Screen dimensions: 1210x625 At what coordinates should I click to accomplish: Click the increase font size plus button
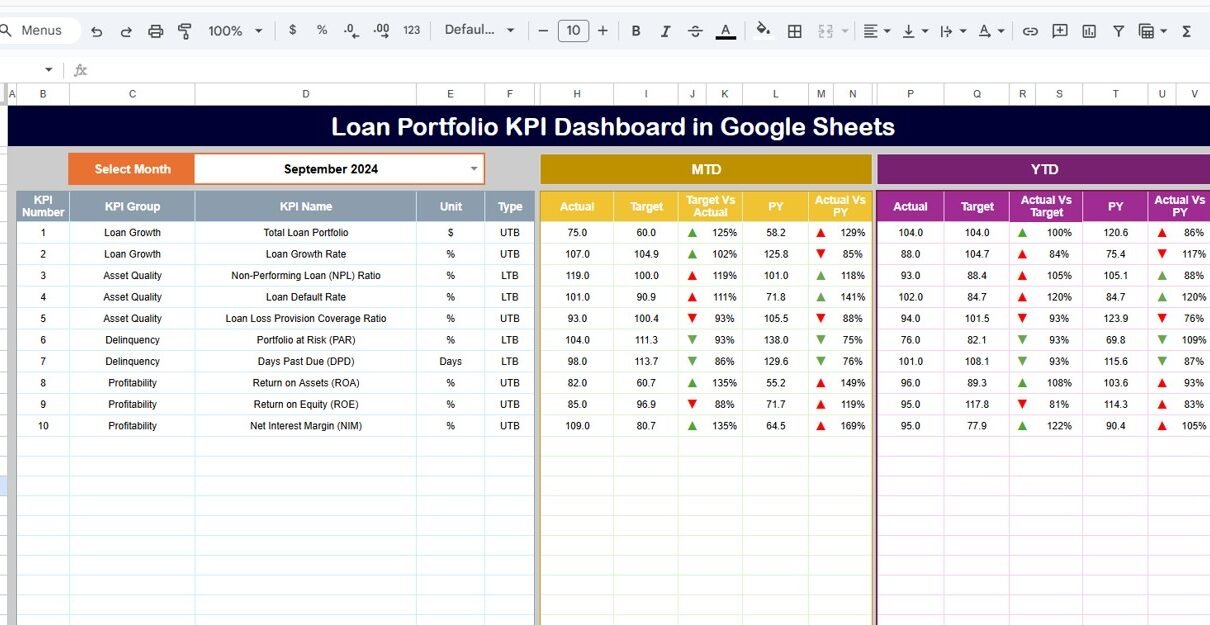tap(602, 31)
